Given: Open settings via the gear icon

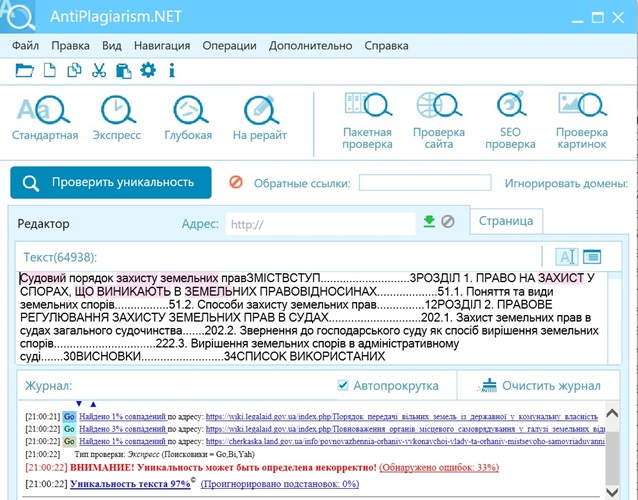Looking at the screenshot, I should pyautogui.click(x=148, y=70).
